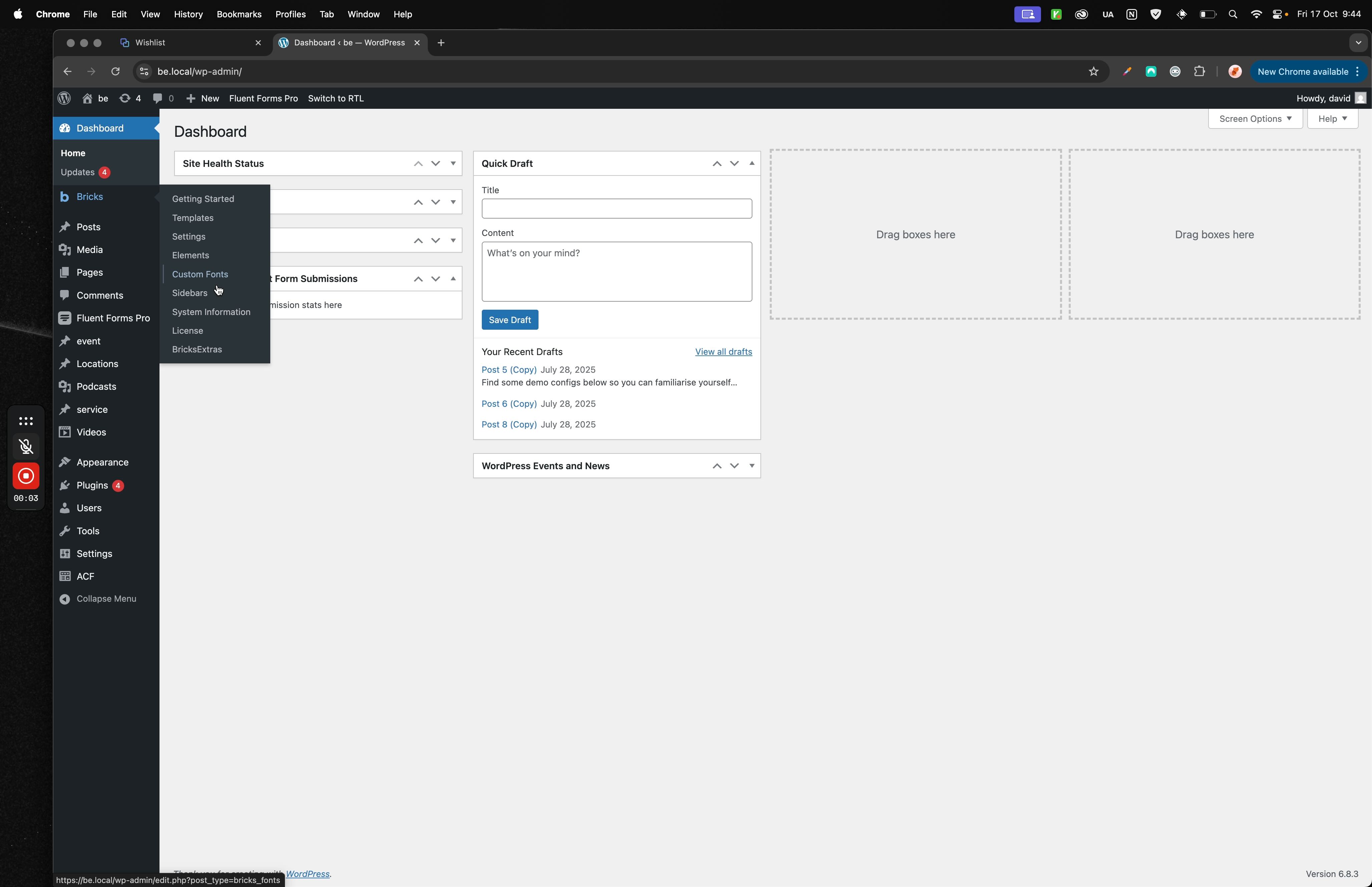Click the Quick Draft Title field
1372x887 pixels.
616,209
